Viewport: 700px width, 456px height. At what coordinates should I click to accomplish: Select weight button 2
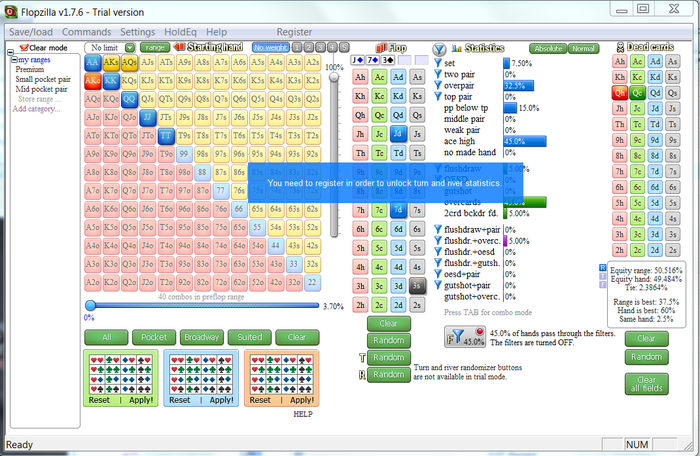pos(309,47)
